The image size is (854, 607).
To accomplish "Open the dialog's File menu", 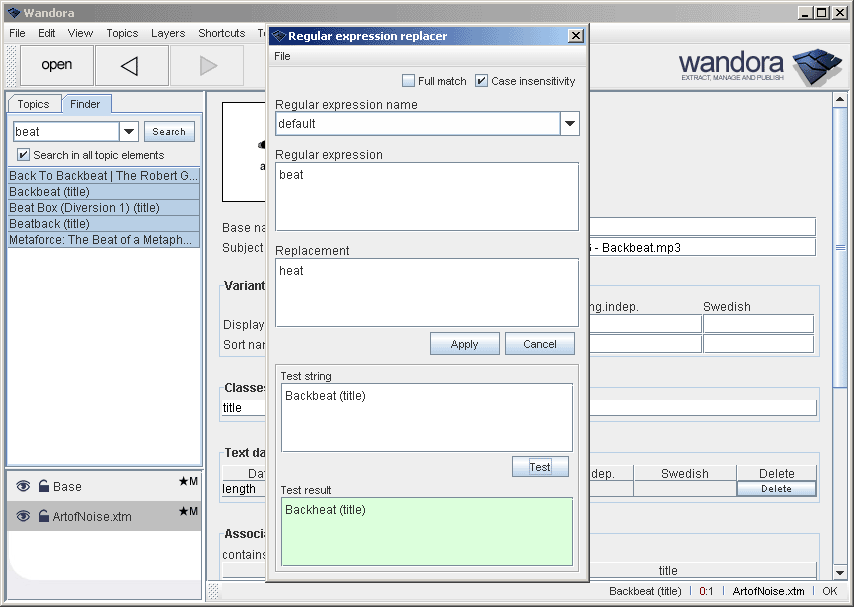I will coord(283,57).
